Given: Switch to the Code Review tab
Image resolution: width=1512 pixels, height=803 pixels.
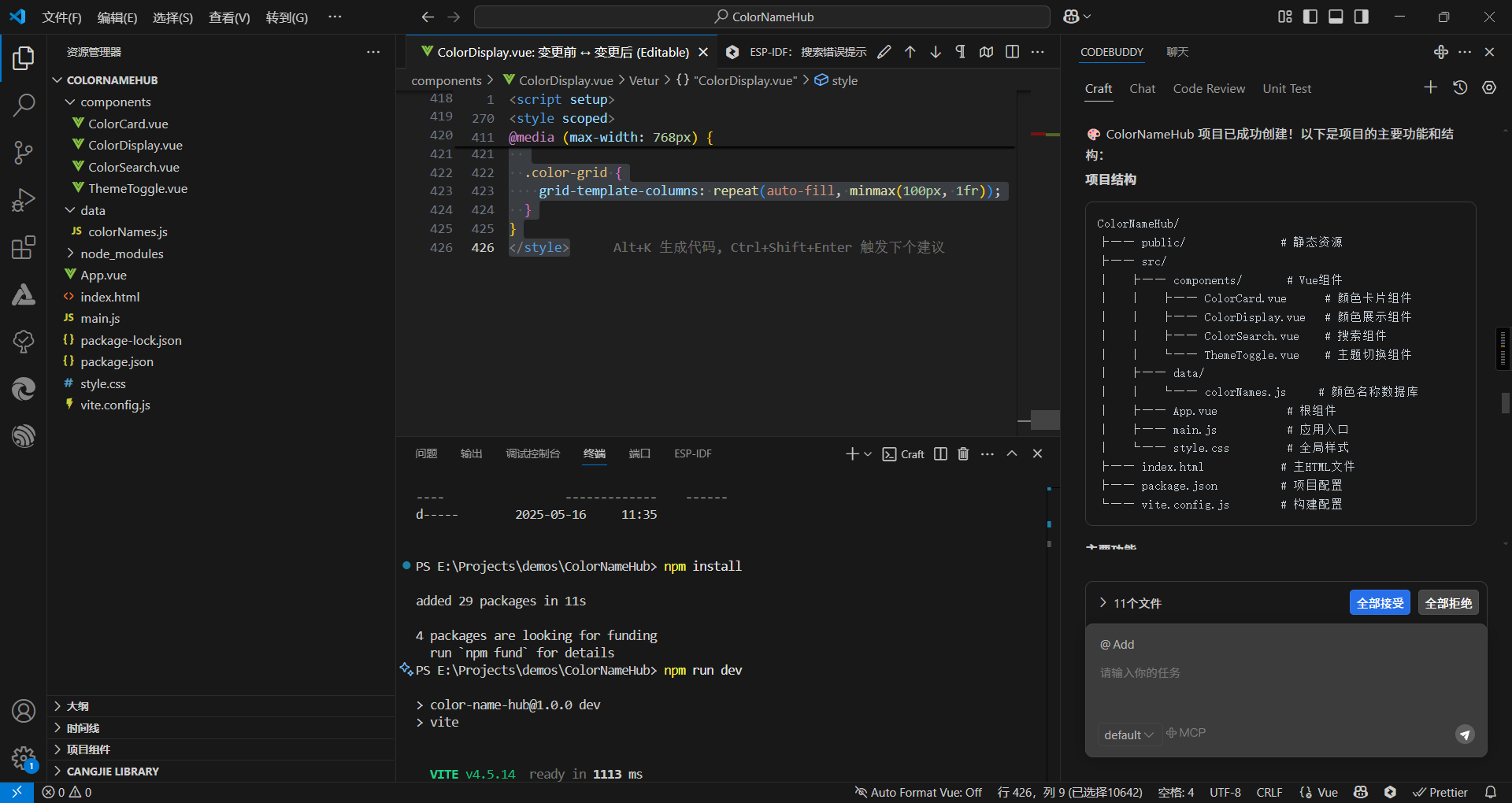Looking at the screenshot, I should (1209, 89).
